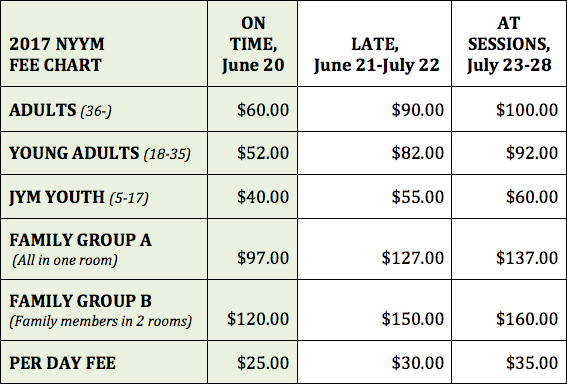Select the $127.00 late Family Group A fee
This screenshot has height=384, width=567.
tap(413, 258)
